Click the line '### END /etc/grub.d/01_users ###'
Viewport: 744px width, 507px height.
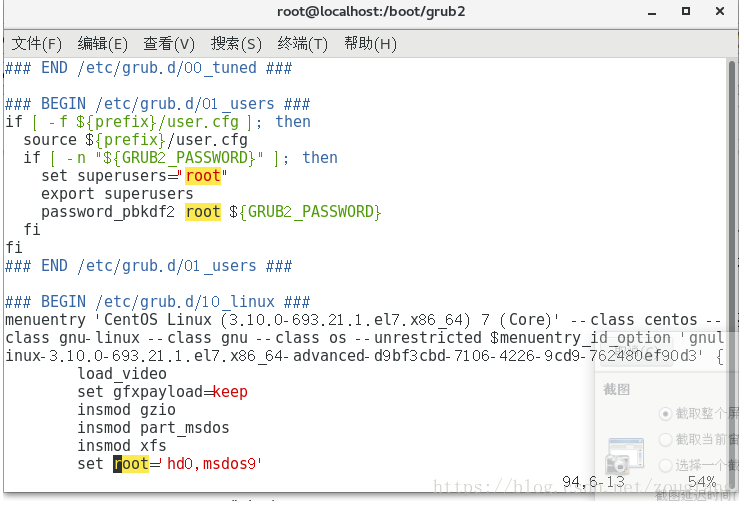[149, 266]
